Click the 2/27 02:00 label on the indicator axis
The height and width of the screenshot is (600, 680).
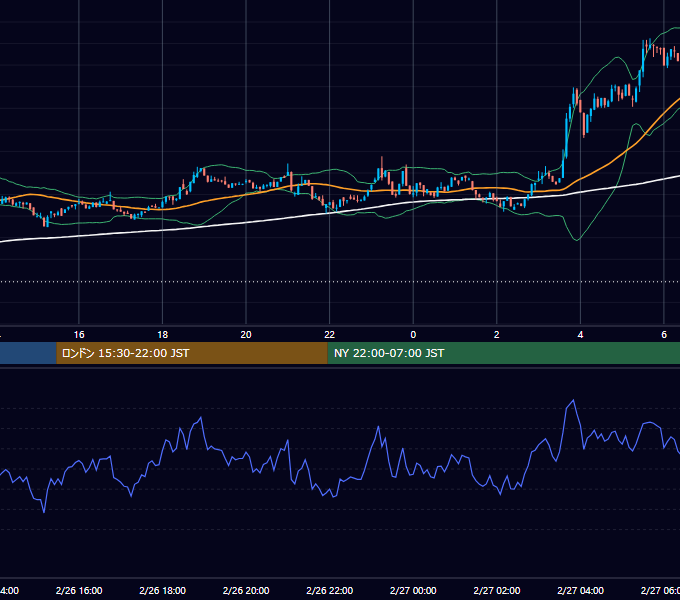pyautogui.click(x=497, y=590)
